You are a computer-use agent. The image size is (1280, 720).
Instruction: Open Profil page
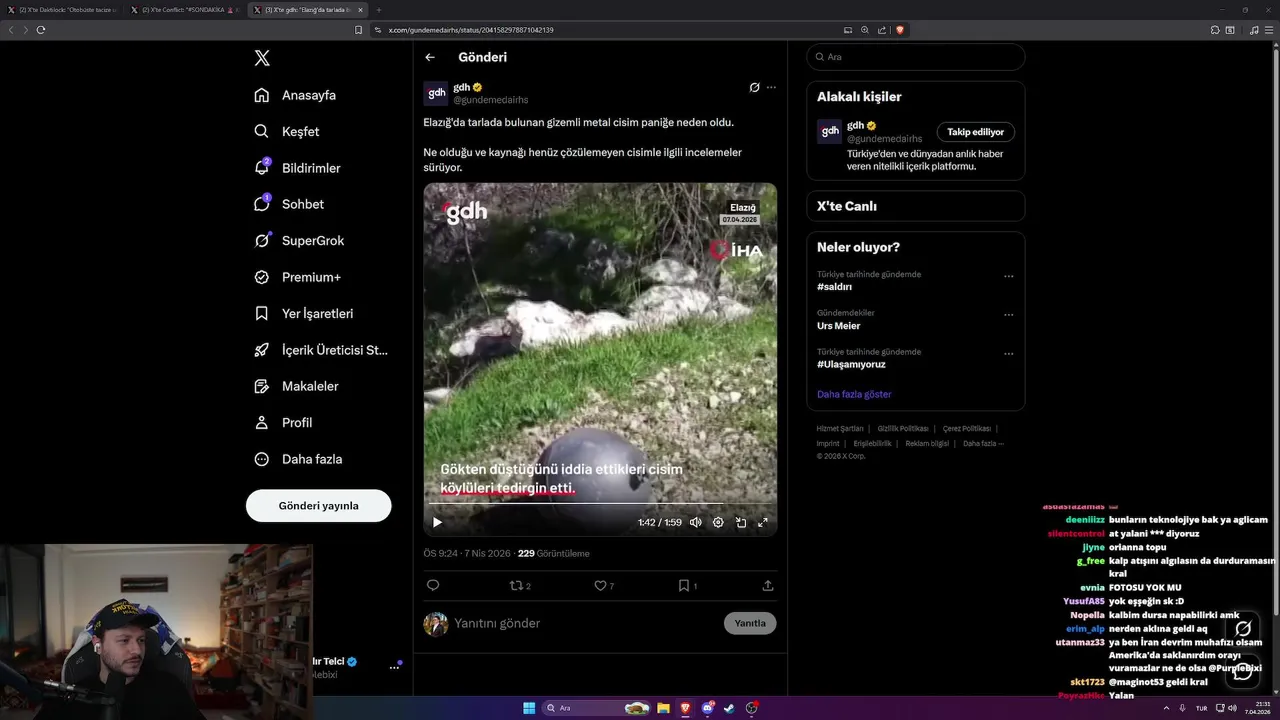click(284, 422)
